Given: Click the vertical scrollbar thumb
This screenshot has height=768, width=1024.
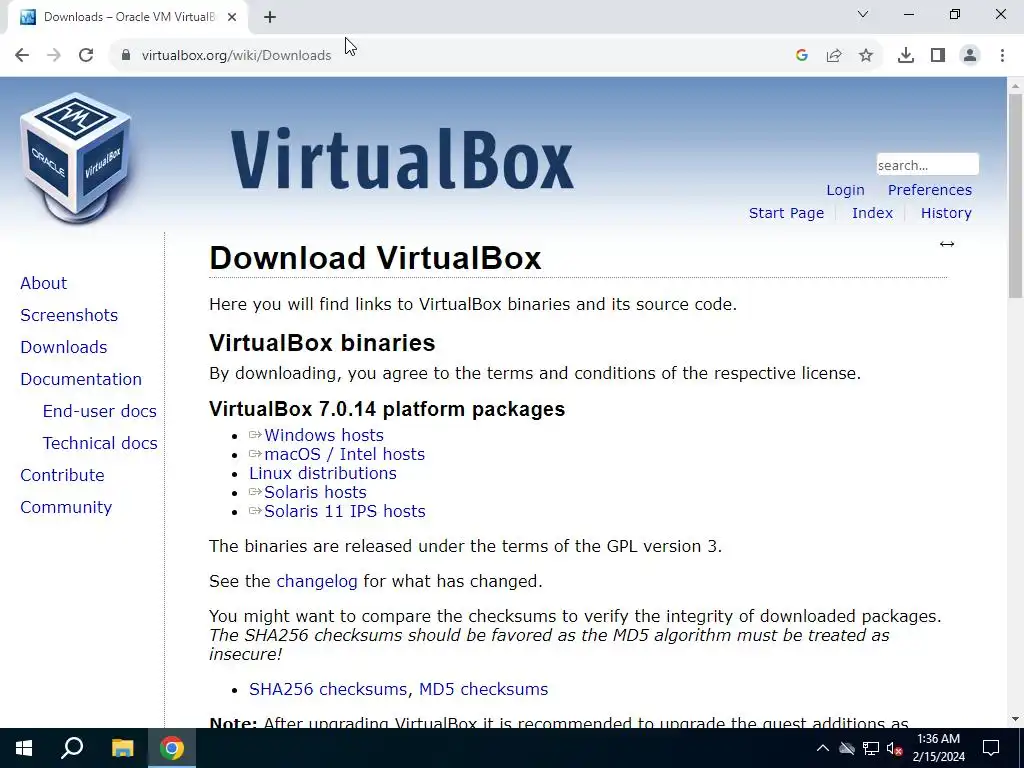Looking at the screenshot, I should (x=1015, y=196).
